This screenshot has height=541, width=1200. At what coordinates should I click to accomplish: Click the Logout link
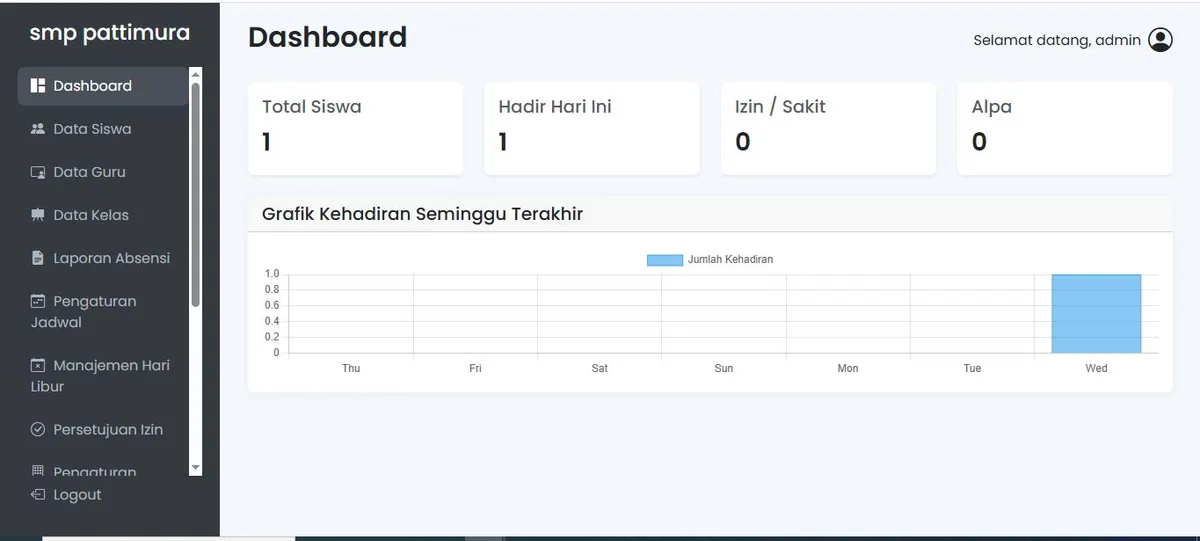[66, 495]
